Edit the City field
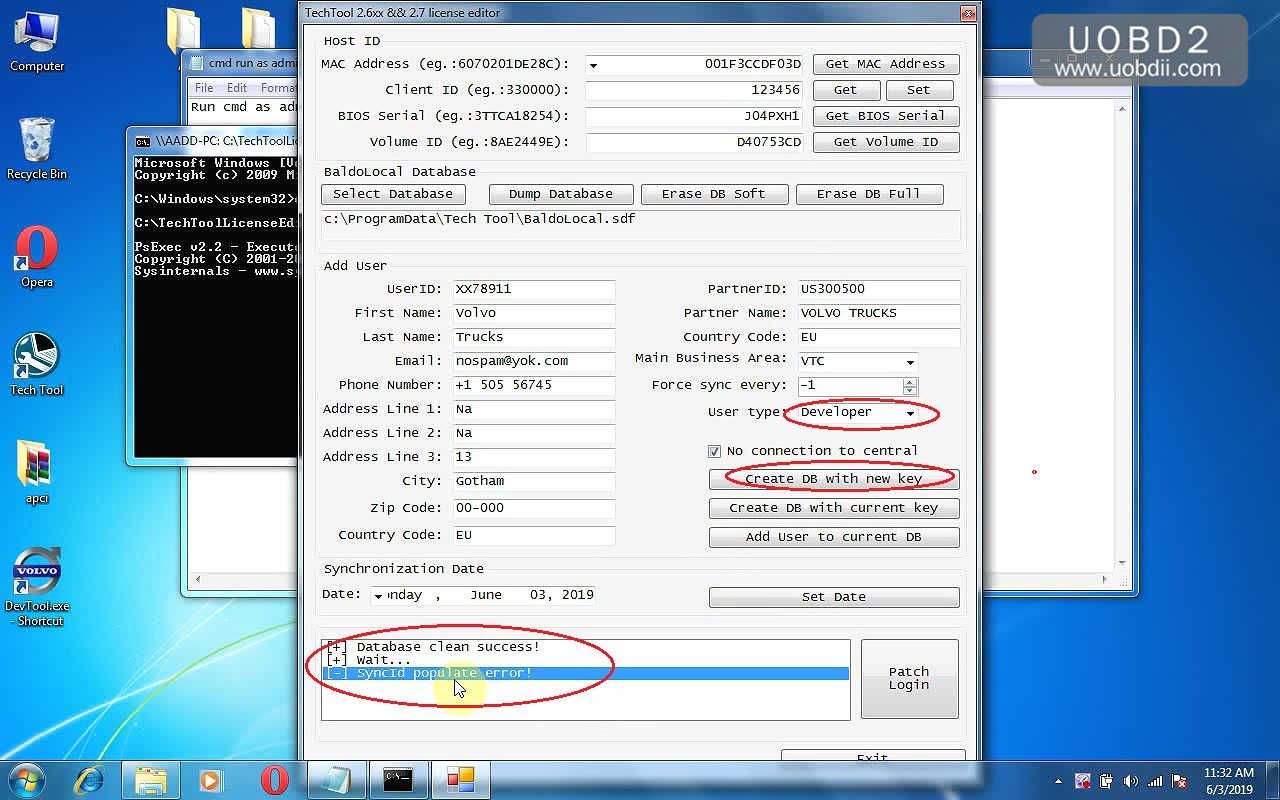1280x800 pixels. (534, 481)
